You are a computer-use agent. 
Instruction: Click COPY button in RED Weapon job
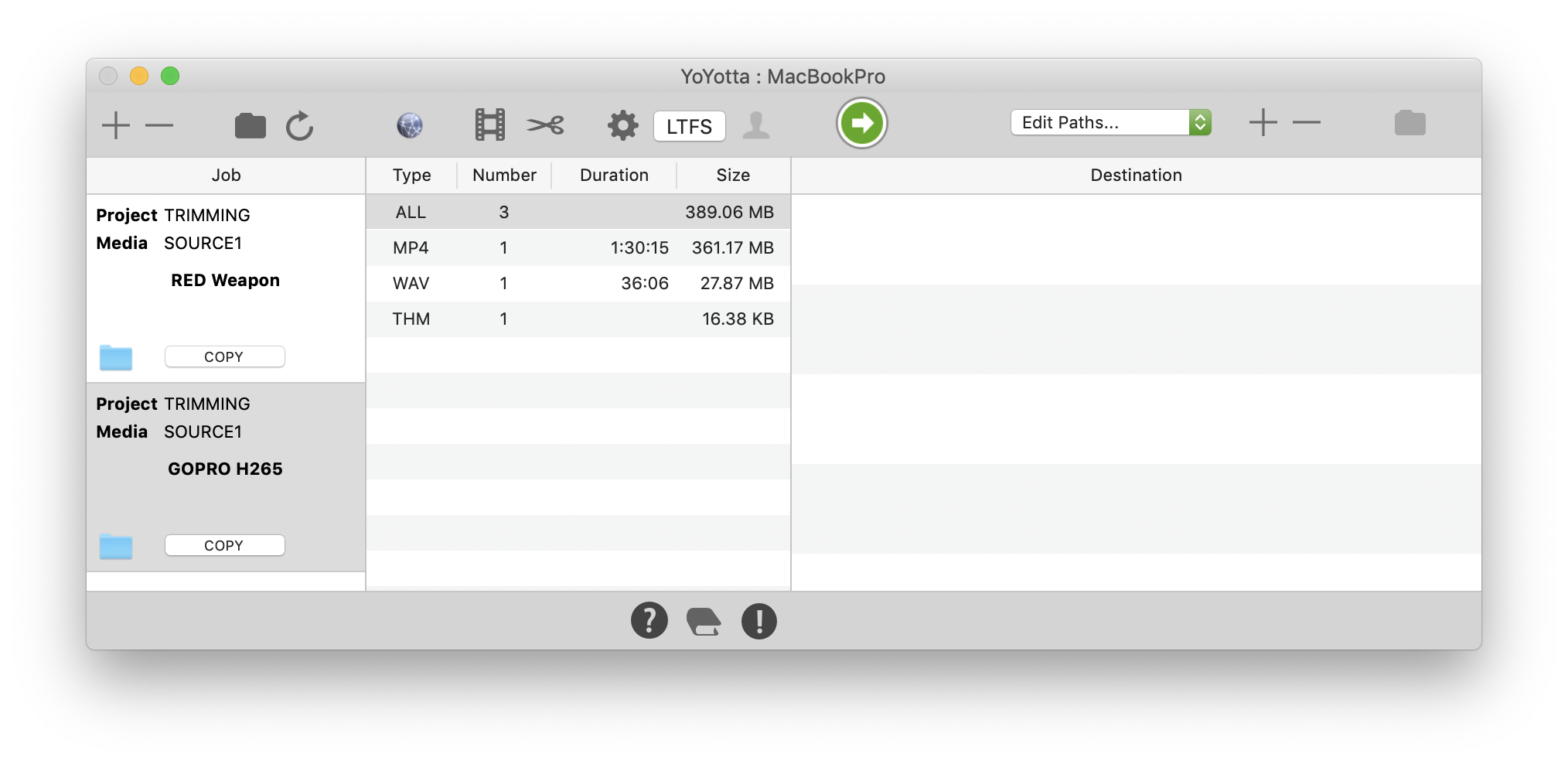click(x=224, y=356)
